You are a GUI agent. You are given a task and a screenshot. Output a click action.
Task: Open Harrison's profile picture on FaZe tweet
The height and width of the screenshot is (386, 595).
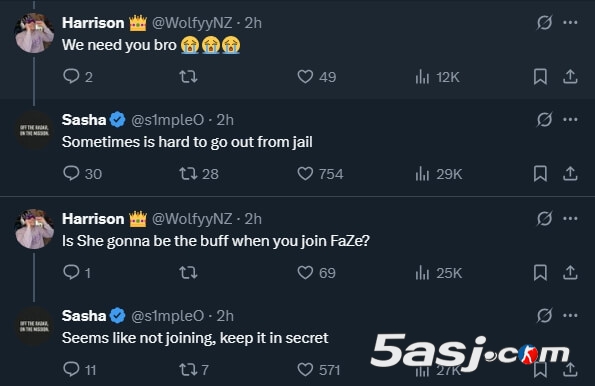pos(34,229)
